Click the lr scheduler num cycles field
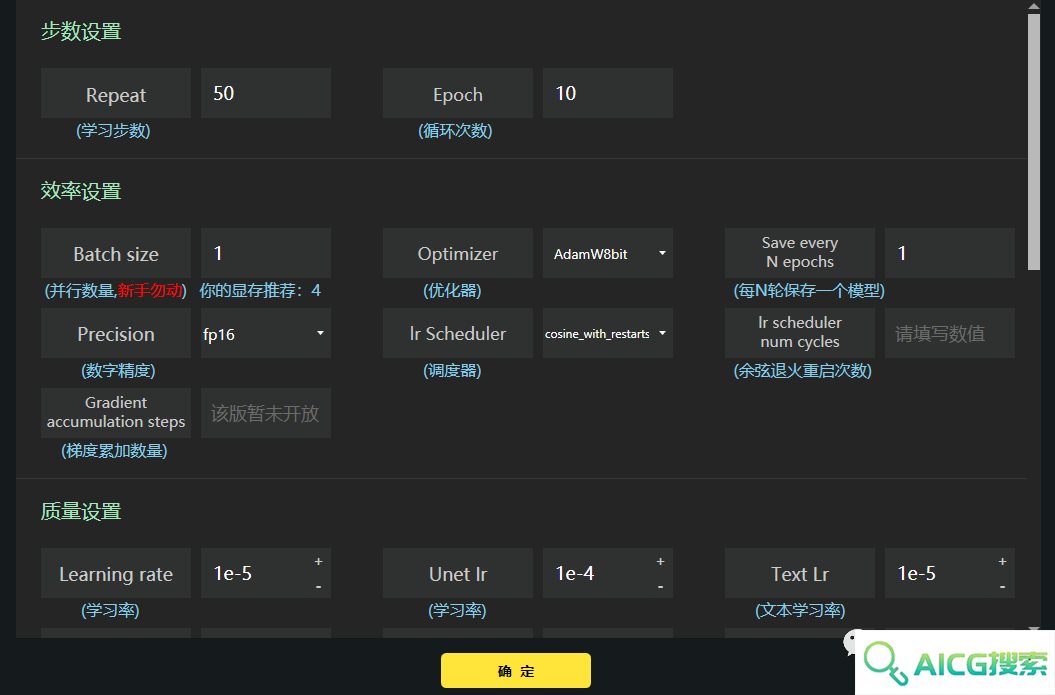The width and height of the screenshot is (1055, 695). pyautogui.click(x=949, y=333)
